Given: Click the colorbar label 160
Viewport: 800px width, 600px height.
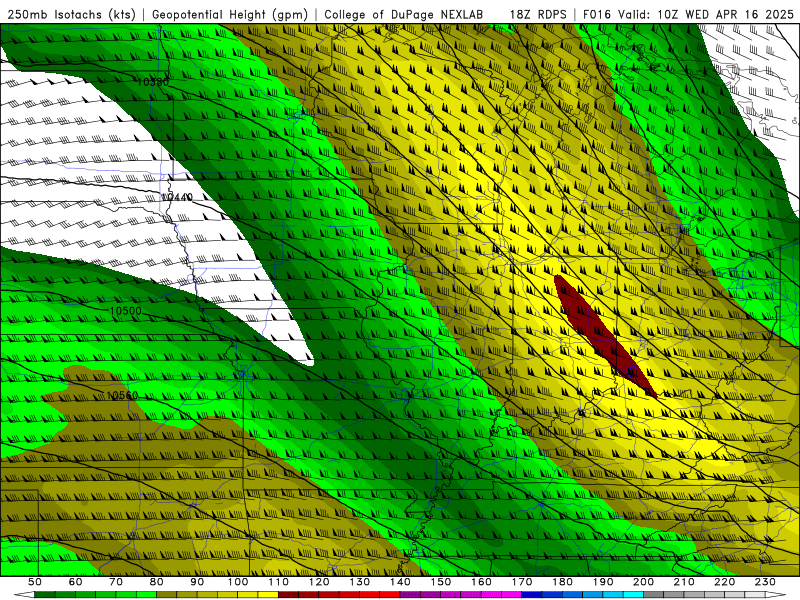Looking at the screenshot, I should pos(481,582).
